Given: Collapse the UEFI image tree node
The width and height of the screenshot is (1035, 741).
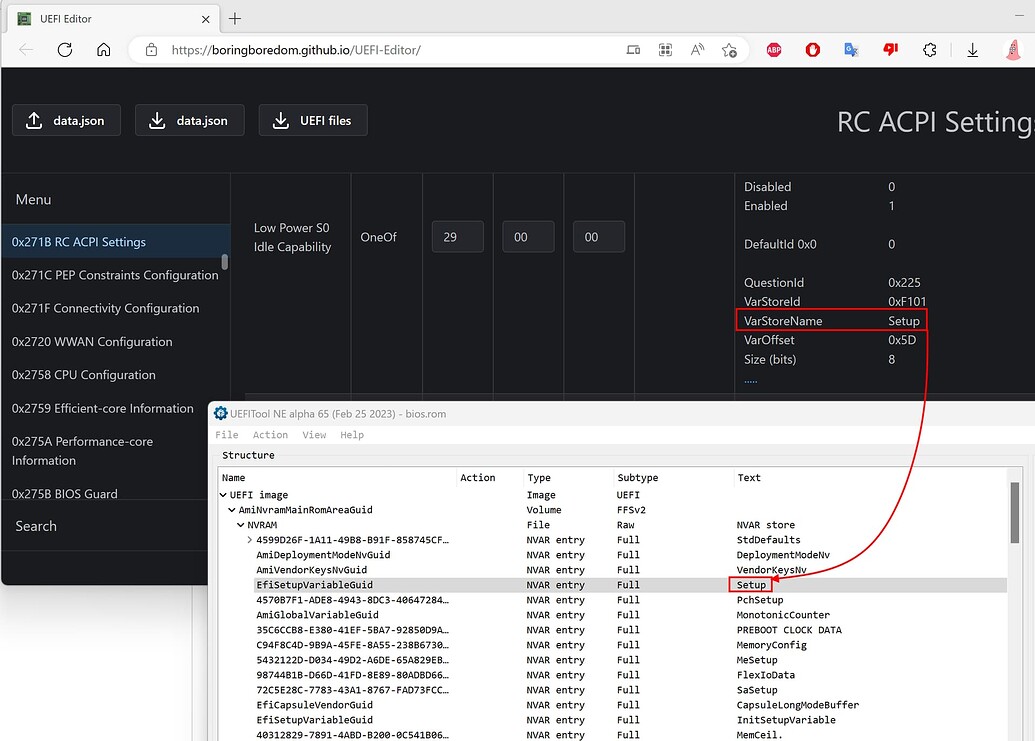Looking at the screenshot, I should 223,495.
